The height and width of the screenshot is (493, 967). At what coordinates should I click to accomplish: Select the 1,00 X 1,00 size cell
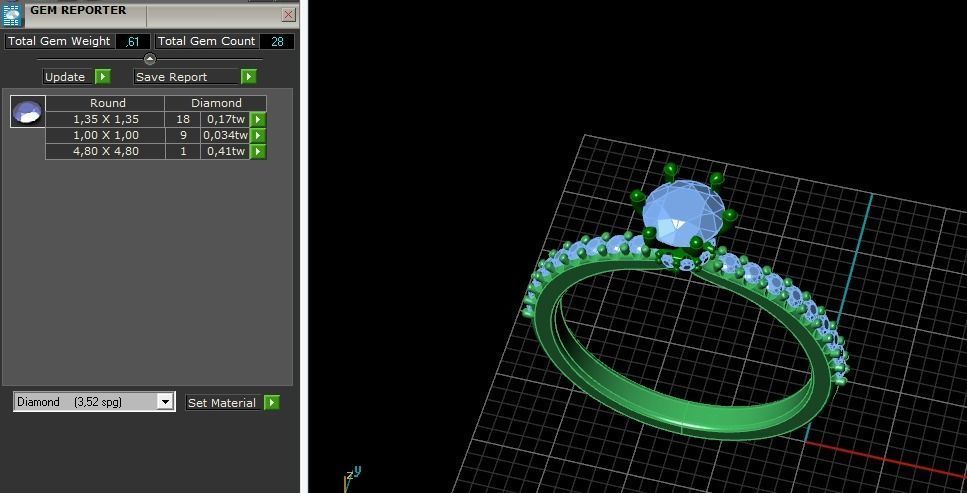(x=105, y=135)
